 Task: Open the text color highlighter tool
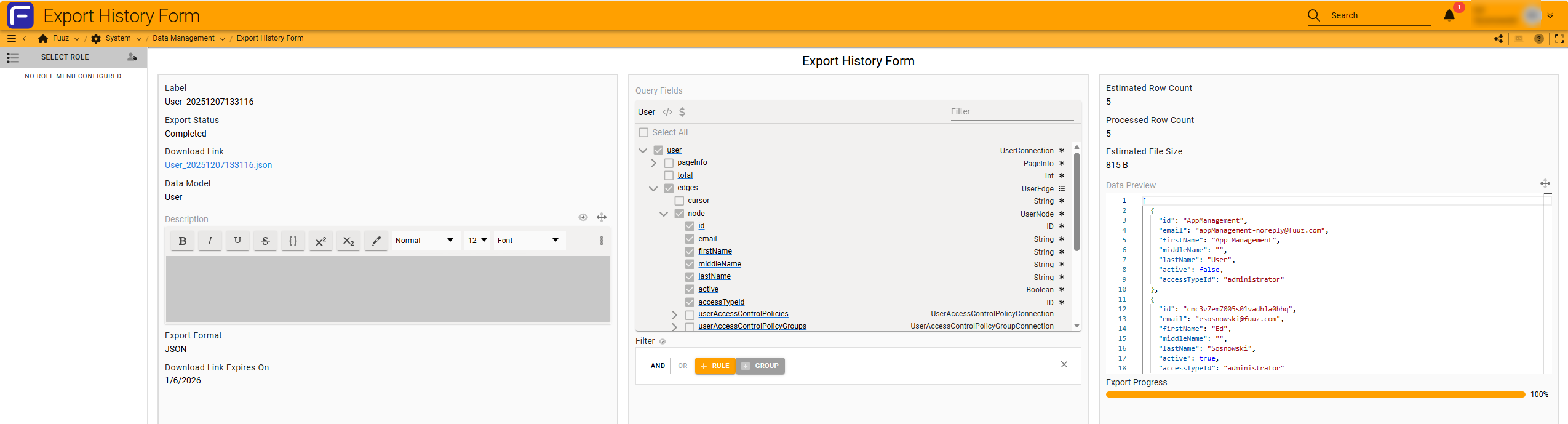(x=376, y=241)
